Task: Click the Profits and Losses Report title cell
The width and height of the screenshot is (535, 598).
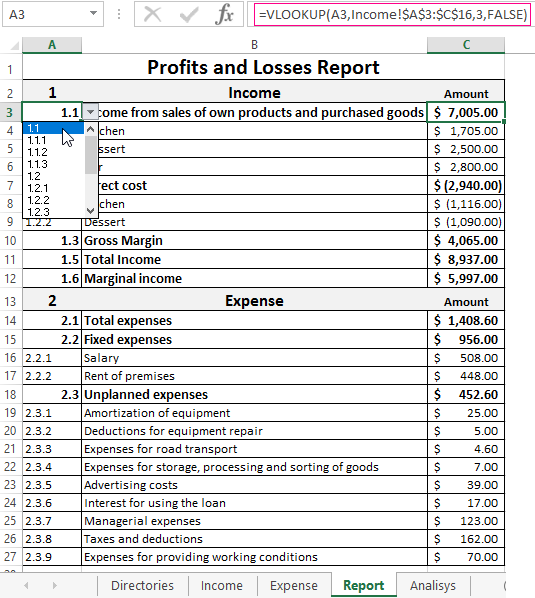Action: click(263, 68)
